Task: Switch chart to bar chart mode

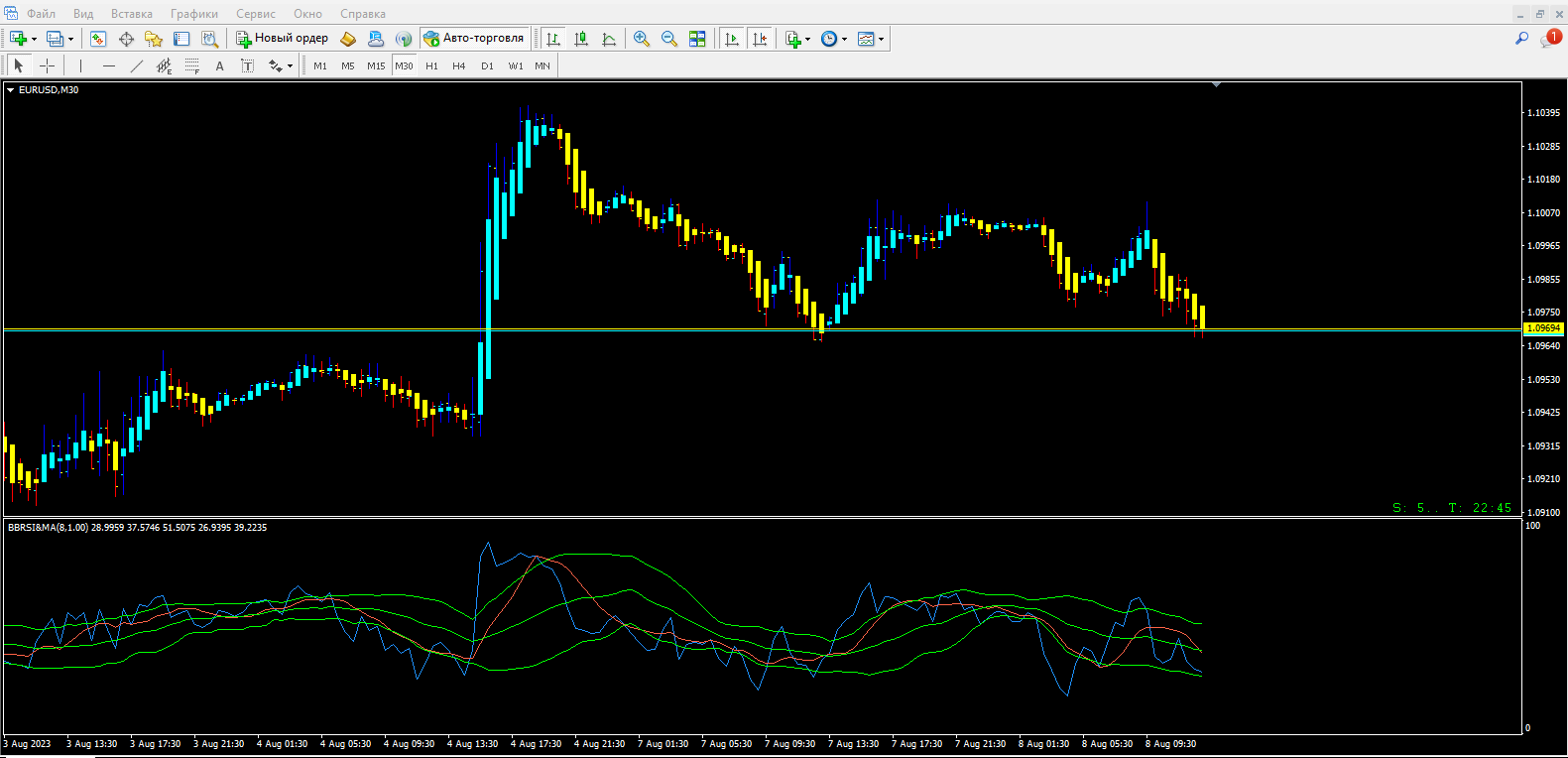Action: (x=553, y=39)
